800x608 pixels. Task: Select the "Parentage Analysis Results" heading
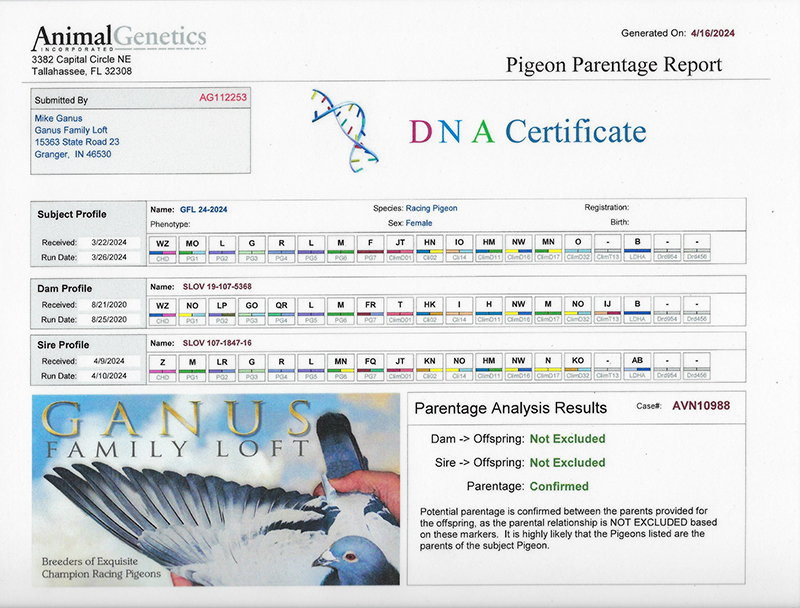pyautogui.click(x=511, y=408)
